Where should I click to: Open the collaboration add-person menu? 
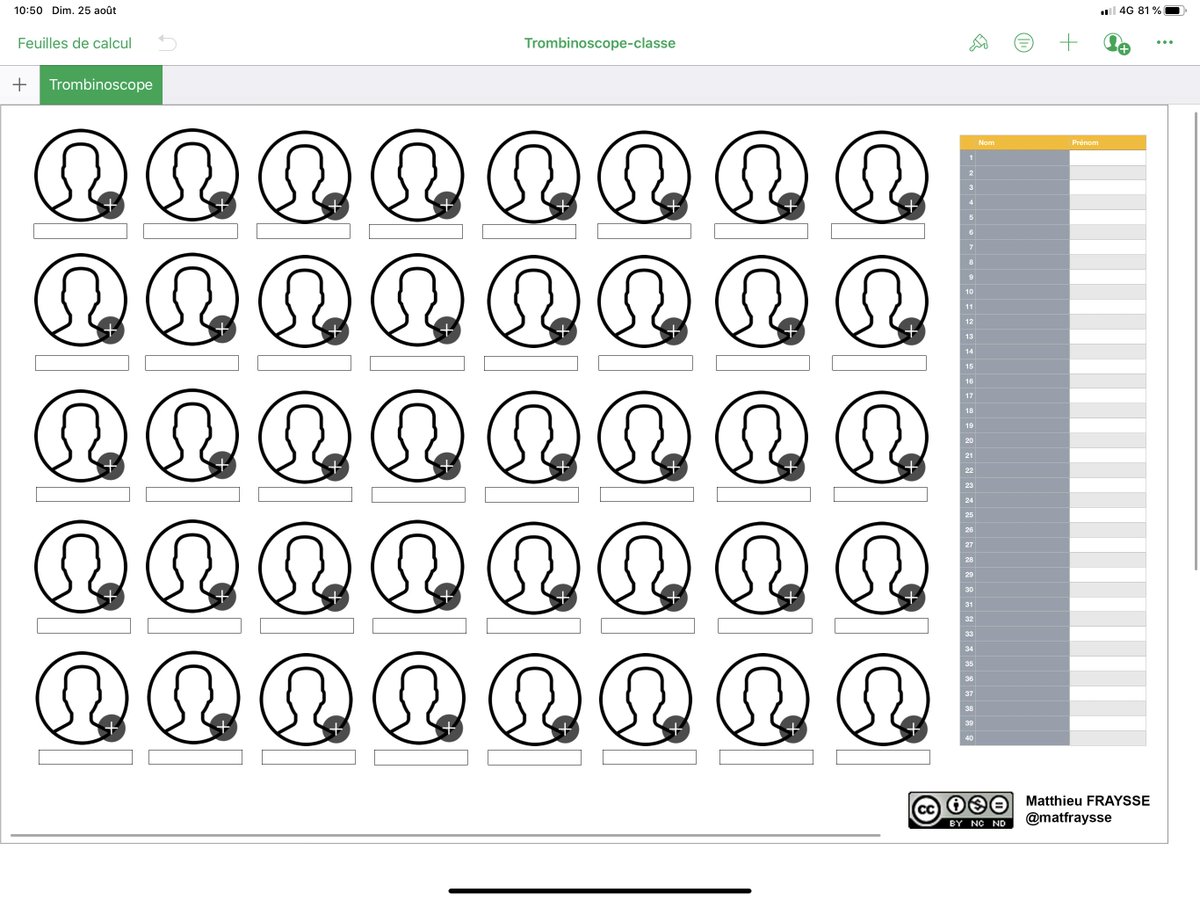pos(1117,42)
